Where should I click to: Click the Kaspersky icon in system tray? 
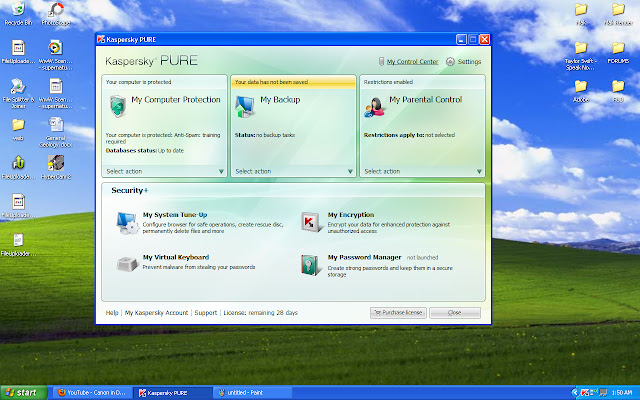pyautogui.click(x=584, y=393)
